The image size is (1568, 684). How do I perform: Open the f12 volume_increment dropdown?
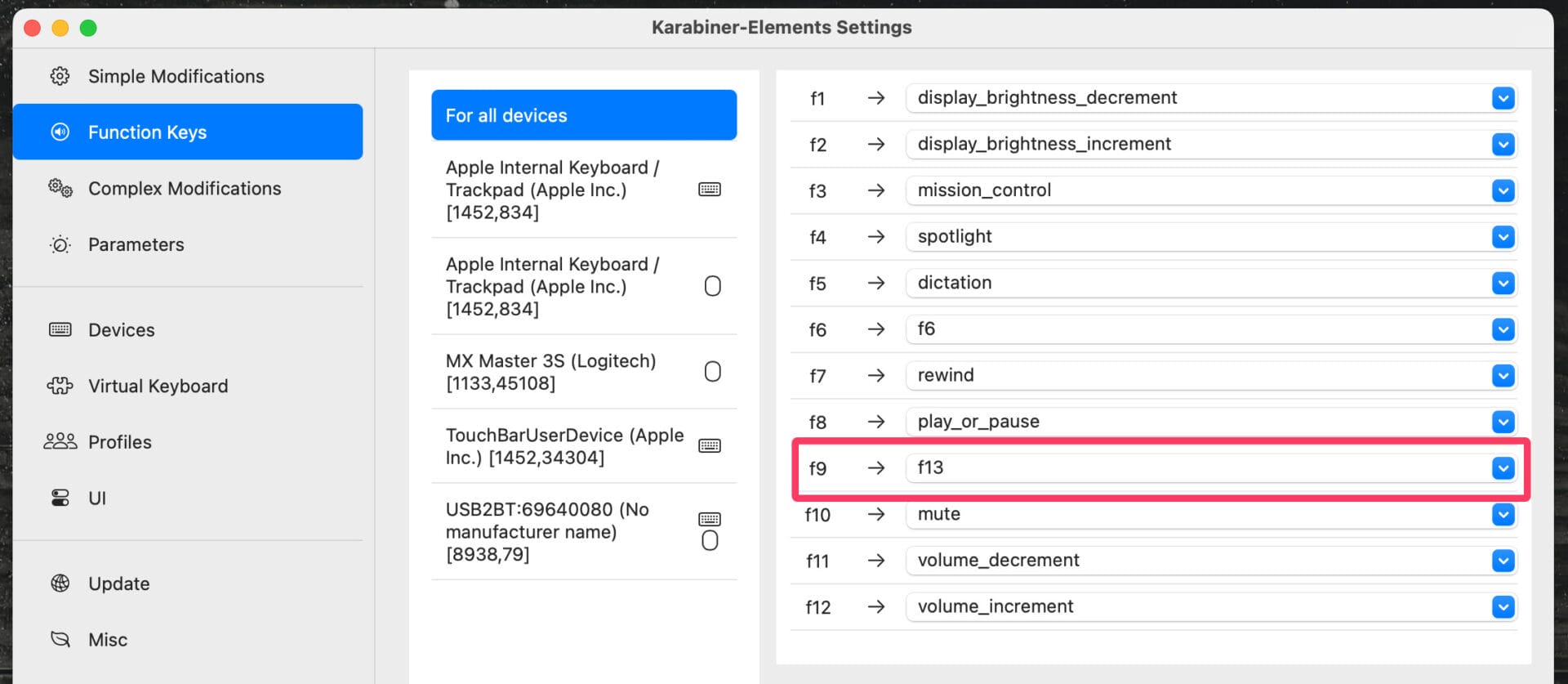[x=1502, y=607]
